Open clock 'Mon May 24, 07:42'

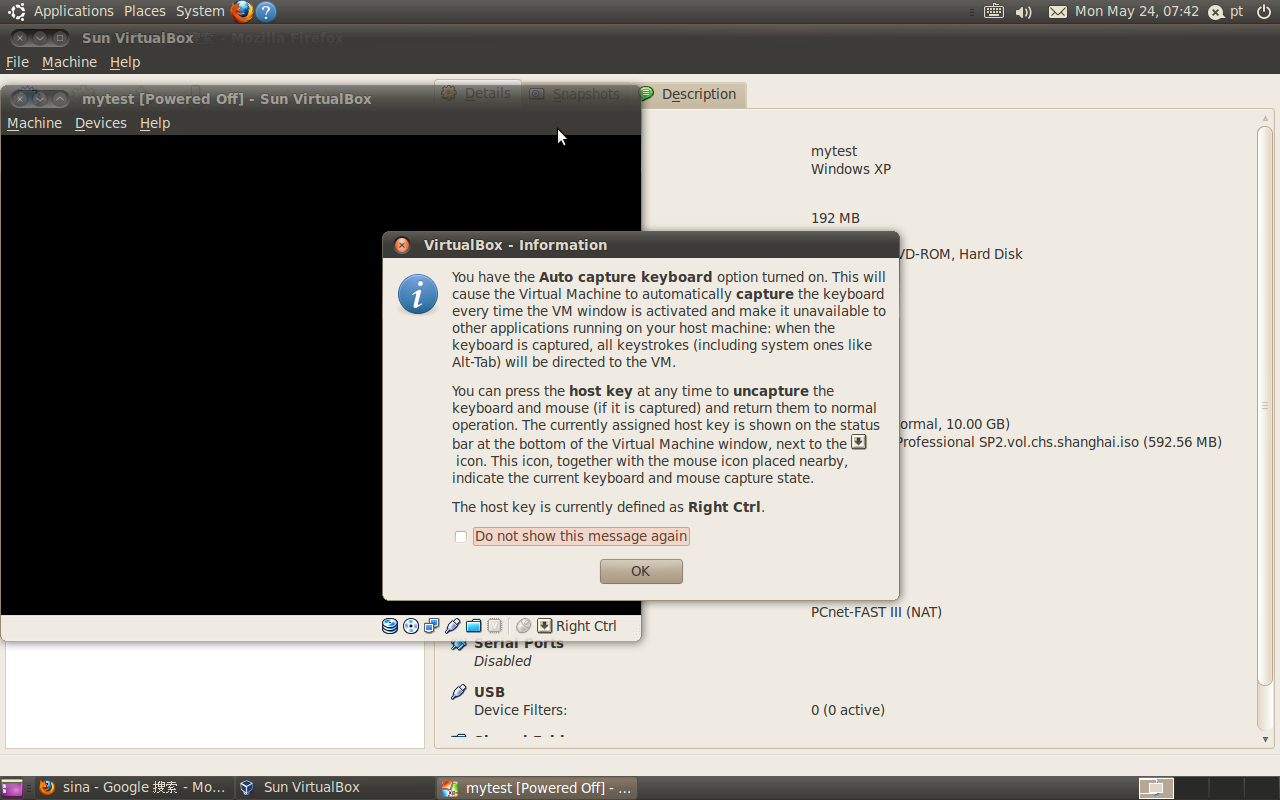click(x=1137, y=11)
